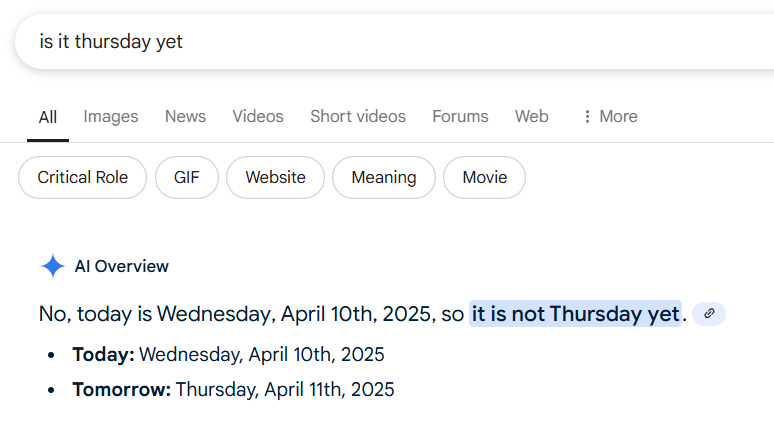The height and width of the screenshot is (422, 774).
Task: Filter results with the GIF chip
Action: point(187,178)
